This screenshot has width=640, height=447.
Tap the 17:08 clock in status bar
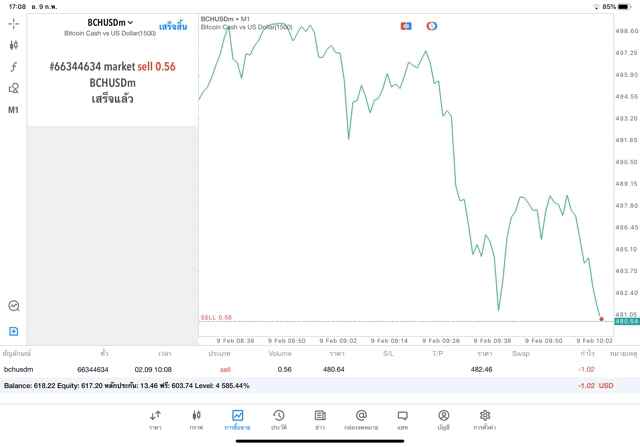coord(18,7)
